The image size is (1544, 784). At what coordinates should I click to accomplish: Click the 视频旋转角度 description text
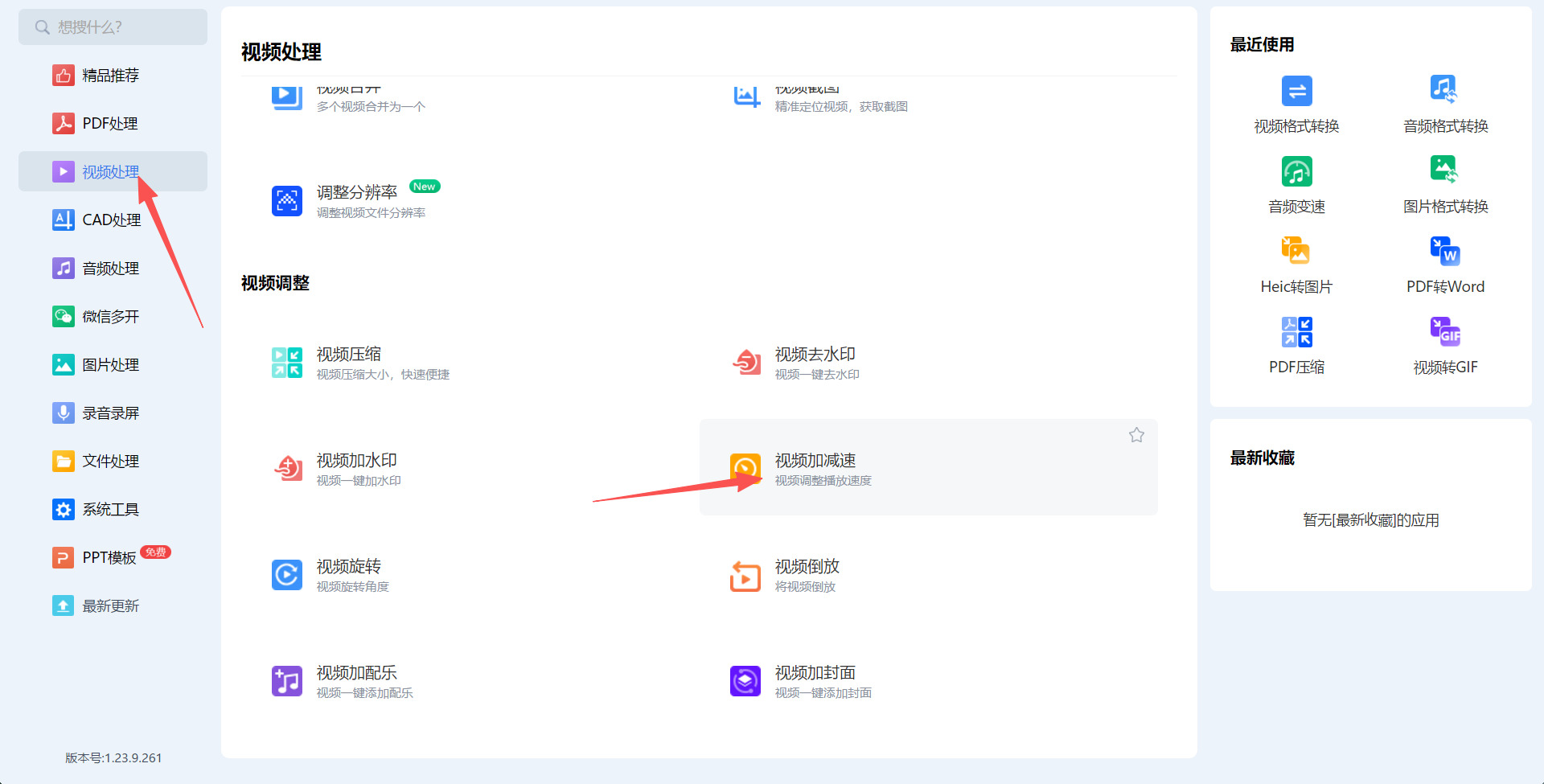click(x=352, y=587)
